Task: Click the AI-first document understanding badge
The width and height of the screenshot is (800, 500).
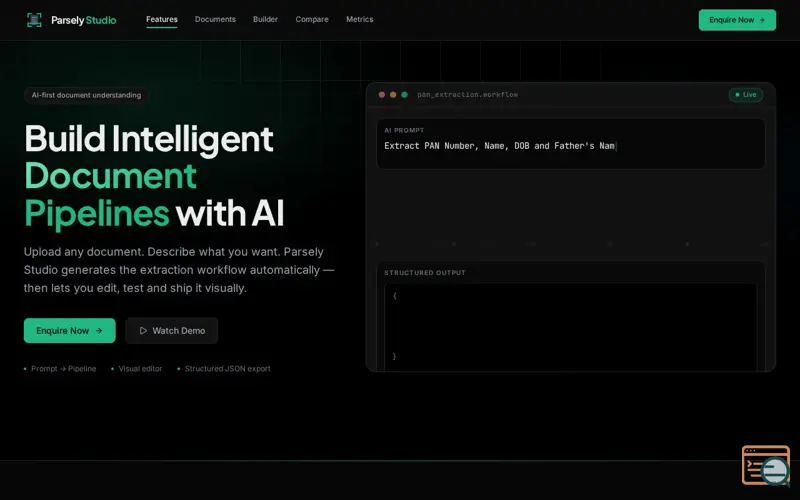Action: tap(86, 95)
